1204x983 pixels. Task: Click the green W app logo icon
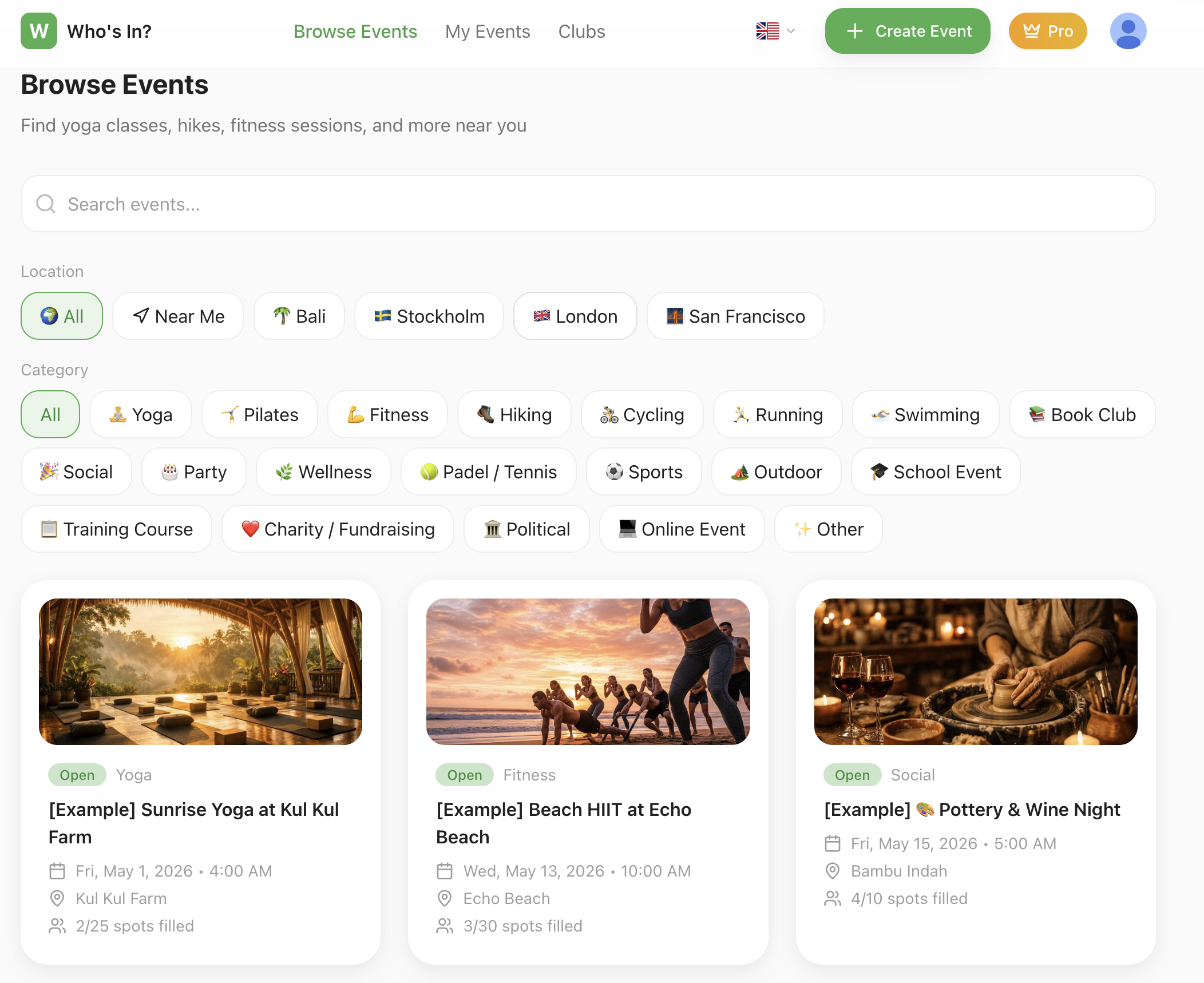point(39,31)
